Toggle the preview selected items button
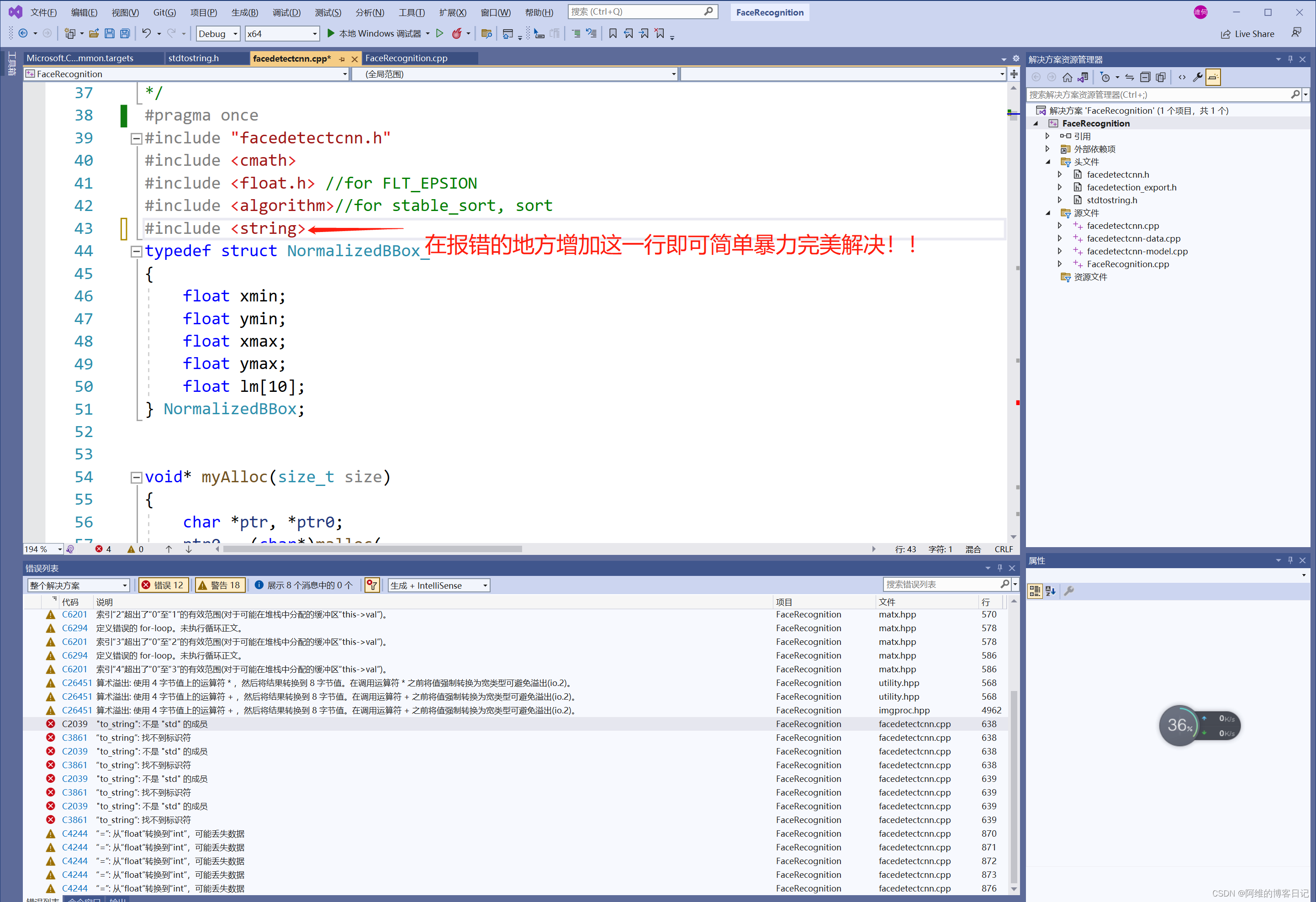This screenshot has width=1316, height=902. click(1213, 77)
